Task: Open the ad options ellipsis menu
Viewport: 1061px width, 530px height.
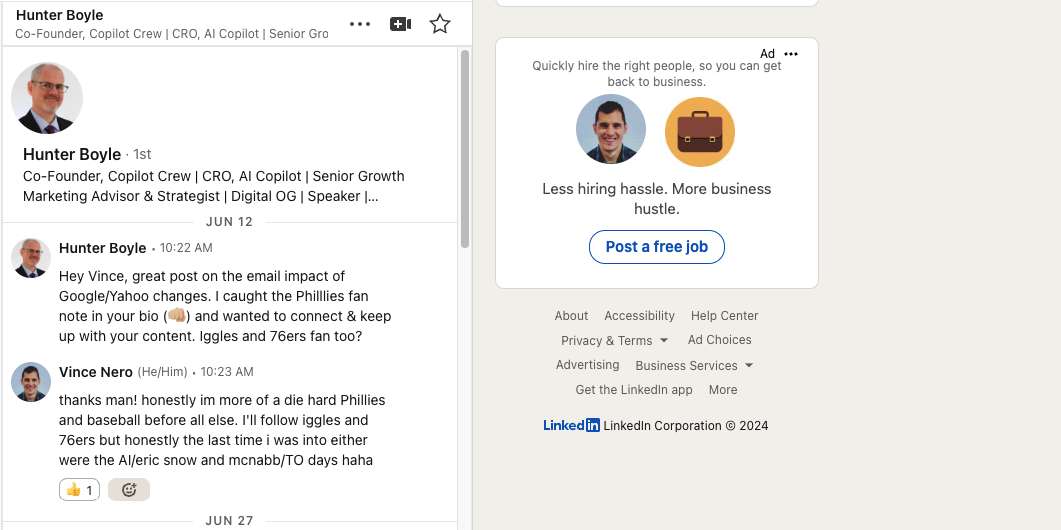Action: [792, 54]
